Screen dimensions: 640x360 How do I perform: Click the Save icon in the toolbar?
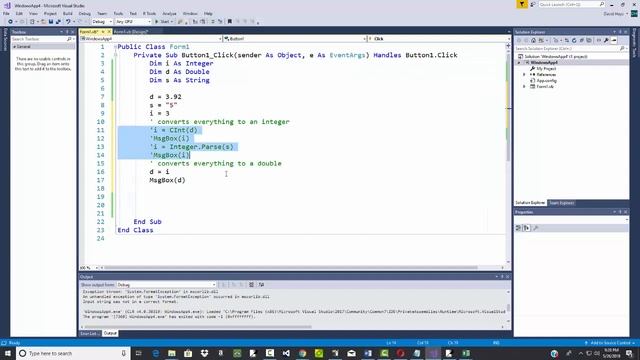pos(51,22)
